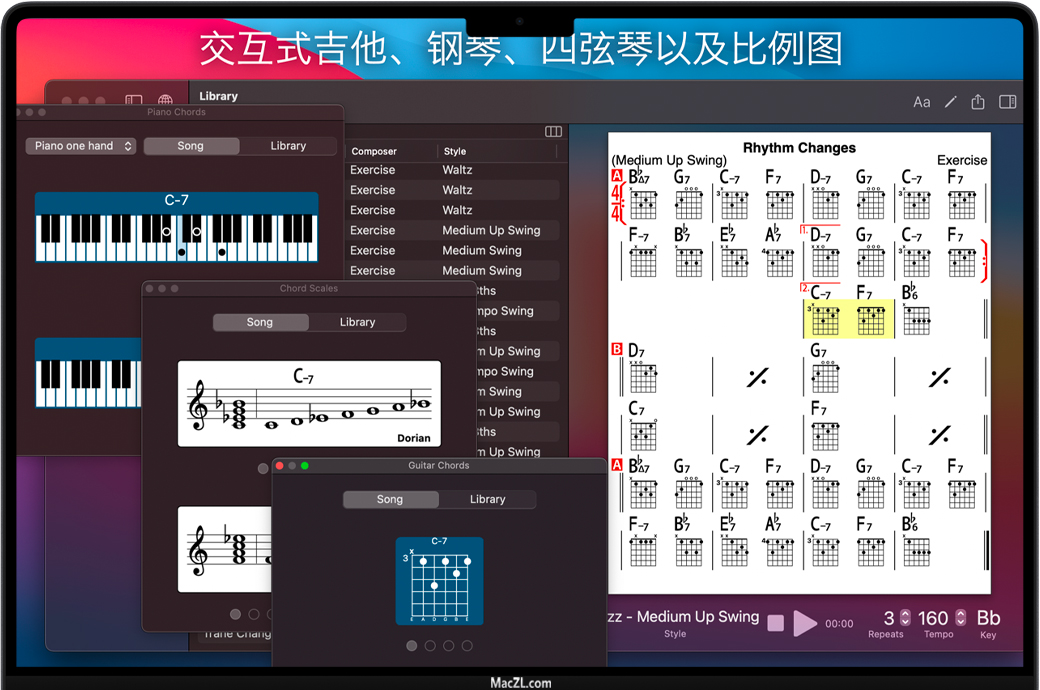Click the column layout icon above list

pyautogui.click(x=553, y=132)
